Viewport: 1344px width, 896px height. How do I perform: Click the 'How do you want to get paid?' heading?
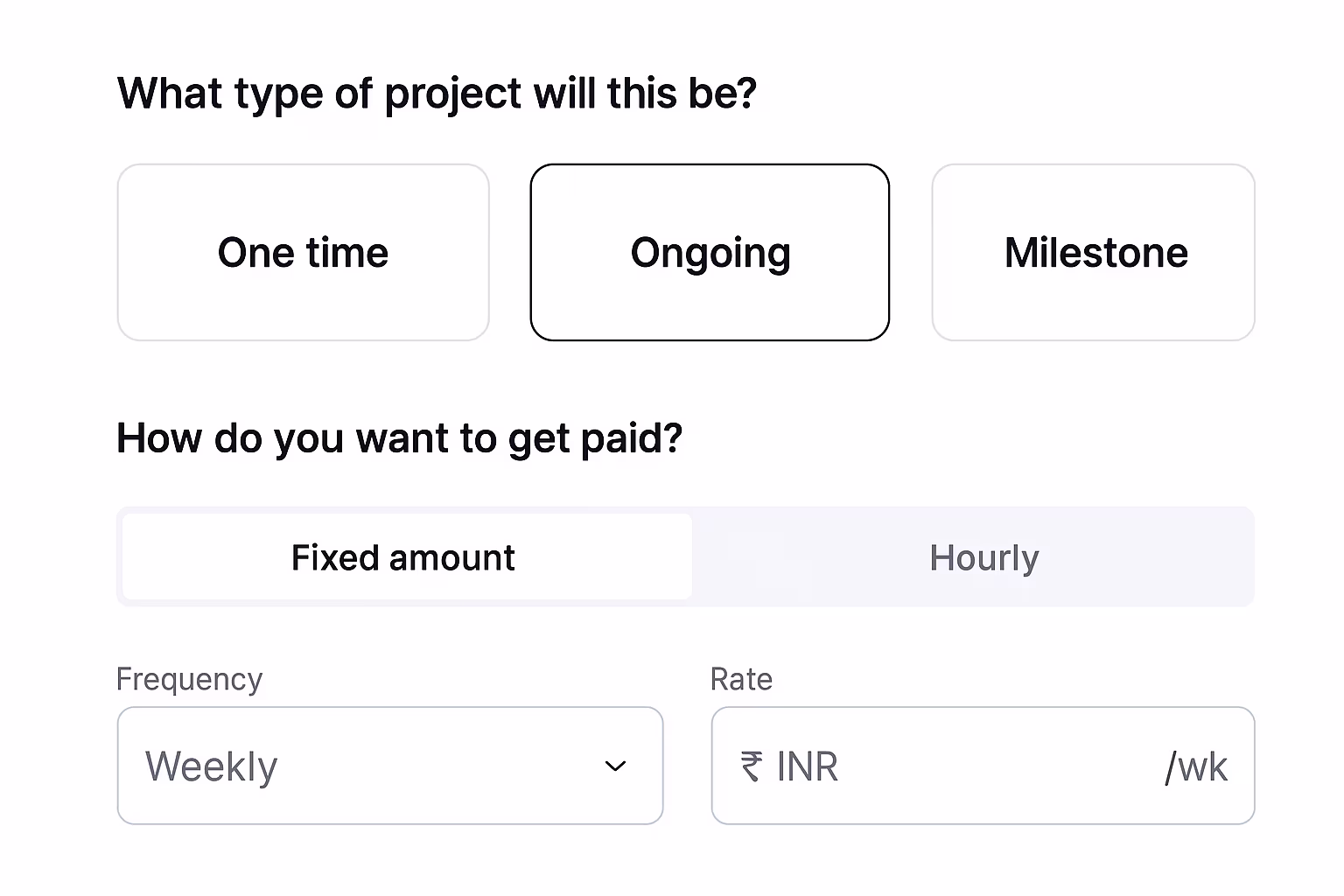399,438
